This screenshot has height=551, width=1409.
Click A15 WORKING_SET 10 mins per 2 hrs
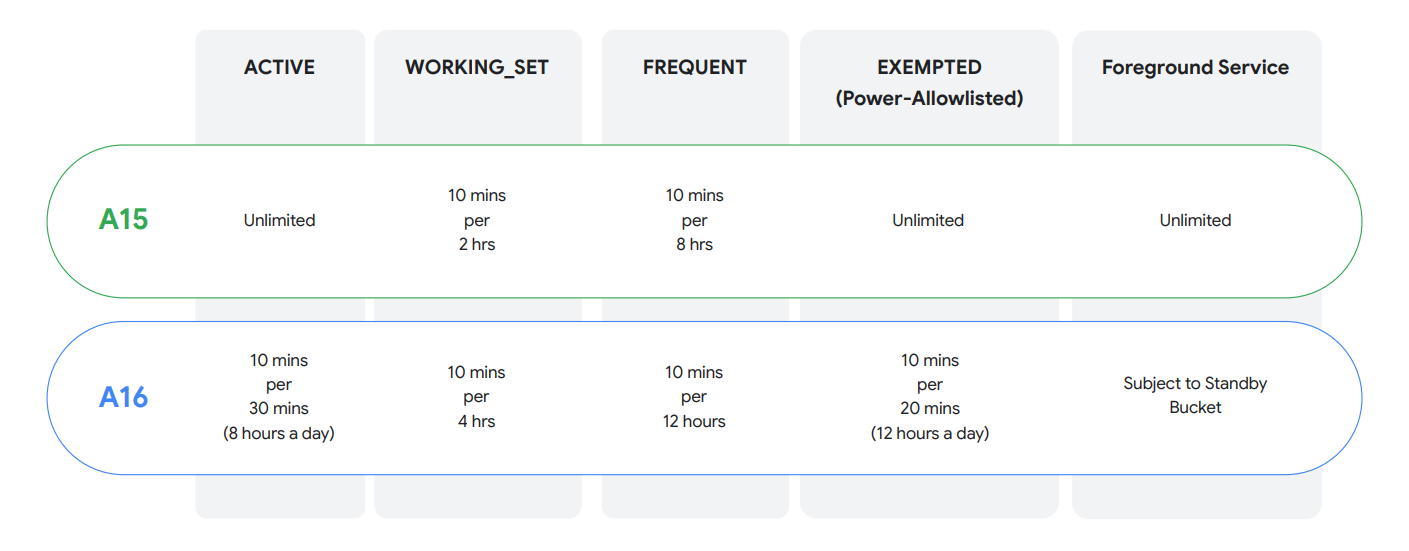click(x=477, y=220)
